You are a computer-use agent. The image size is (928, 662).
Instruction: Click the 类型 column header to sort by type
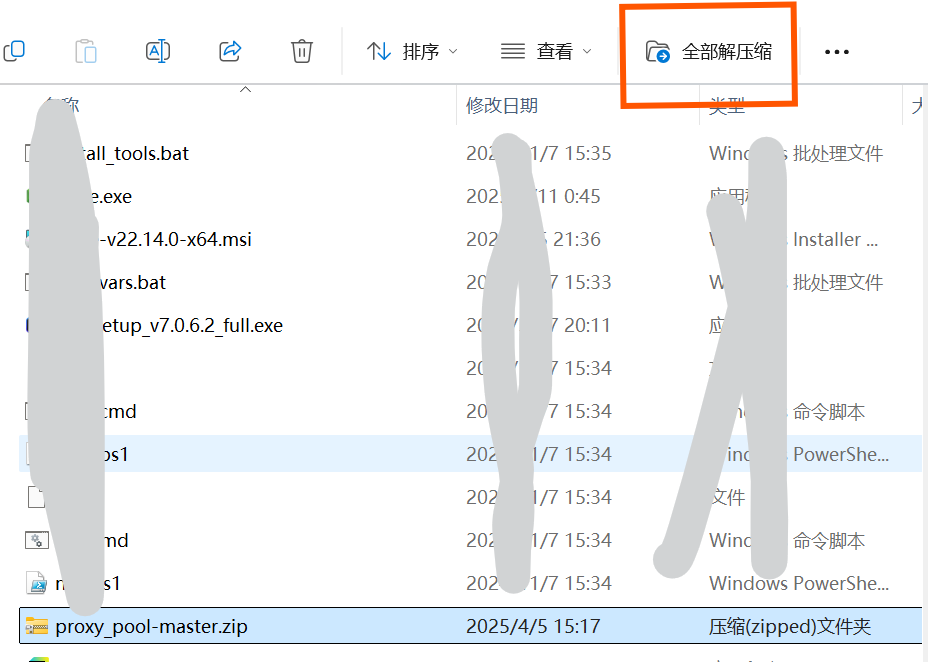(x=727, y=104)
